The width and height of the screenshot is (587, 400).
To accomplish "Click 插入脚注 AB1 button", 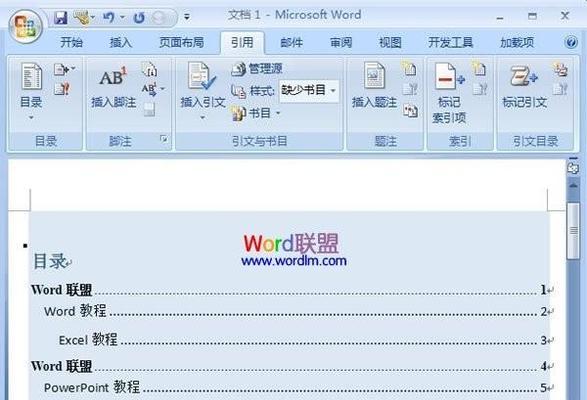I will (x=113, y=87).
